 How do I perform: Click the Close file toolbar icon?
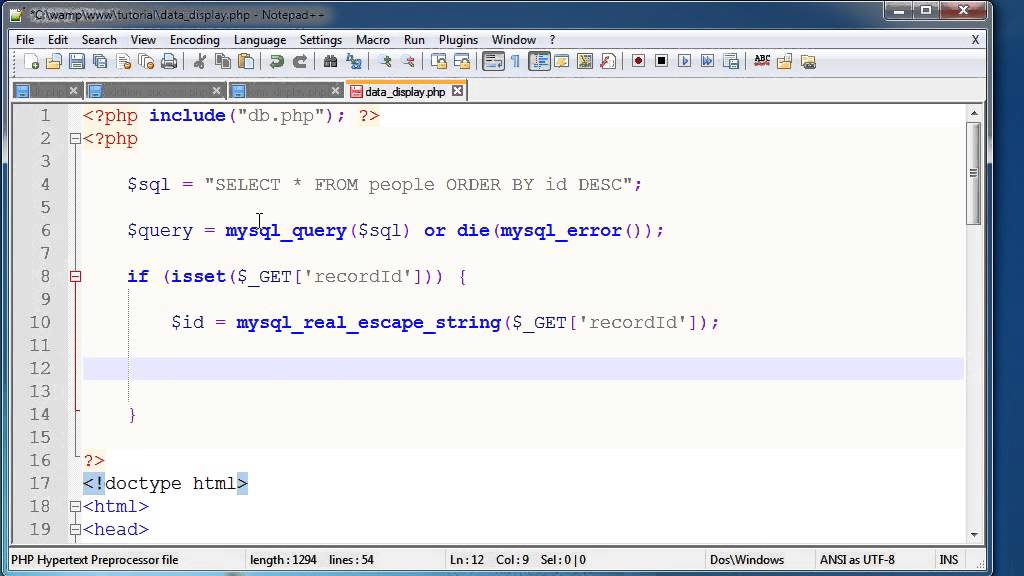(x=123, y=61)
